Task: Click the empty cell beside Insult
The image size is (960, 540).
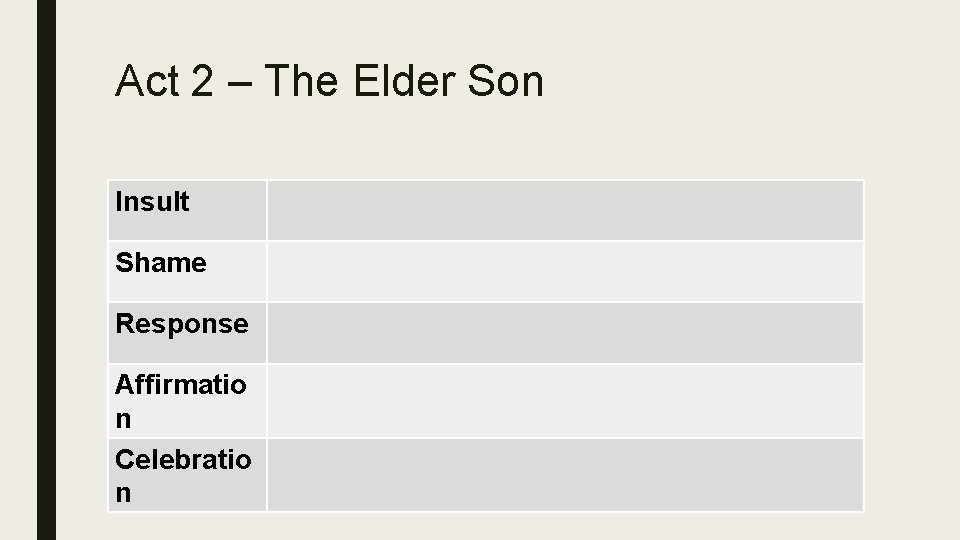Action: pos(565,210)
